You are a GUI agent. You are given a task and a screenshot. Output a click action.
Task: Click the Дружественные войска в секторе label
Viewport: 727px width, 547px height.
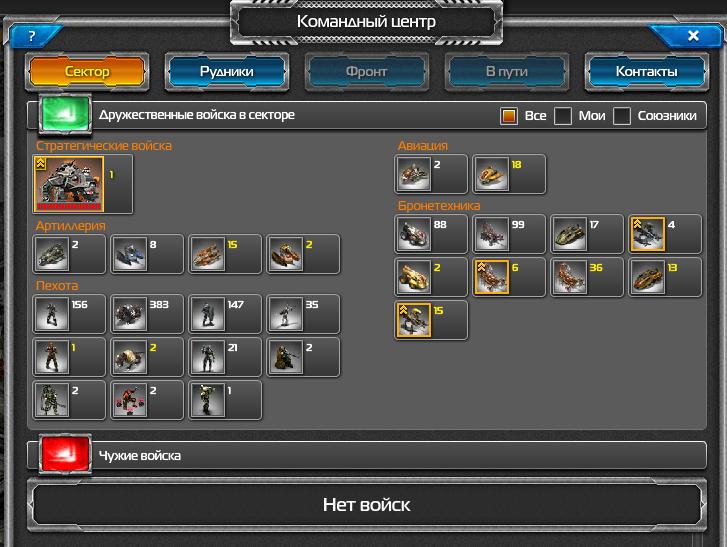click(197, 115)
